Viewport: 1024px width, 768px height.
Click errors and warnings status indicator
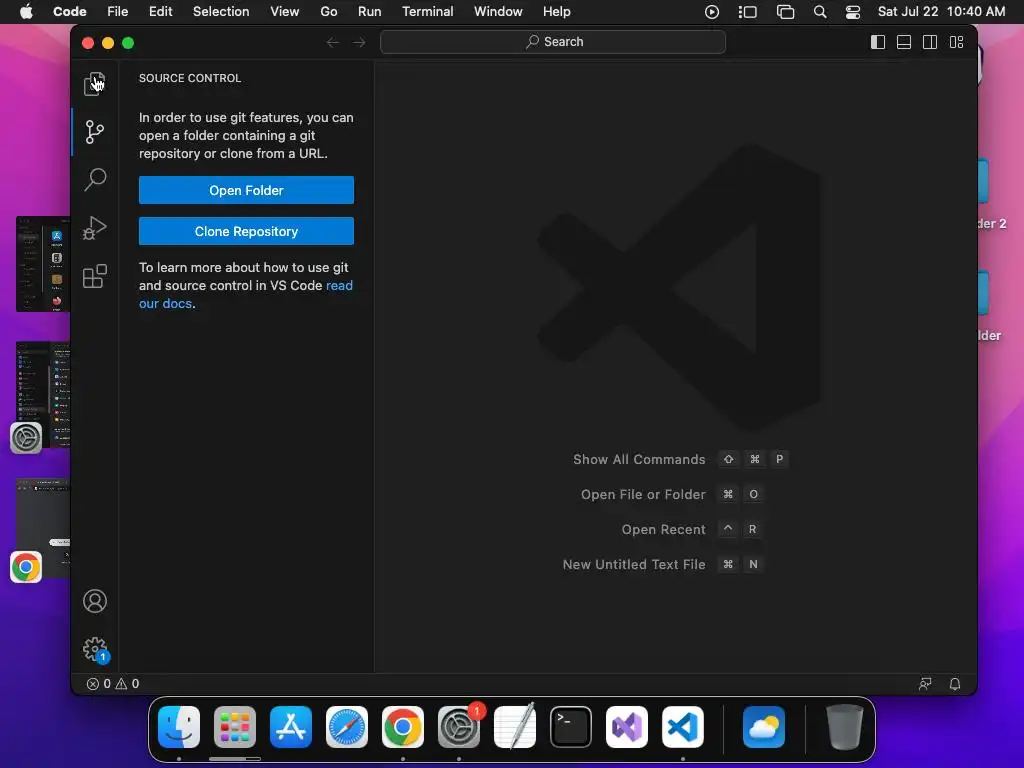click(x=113, y=684)
